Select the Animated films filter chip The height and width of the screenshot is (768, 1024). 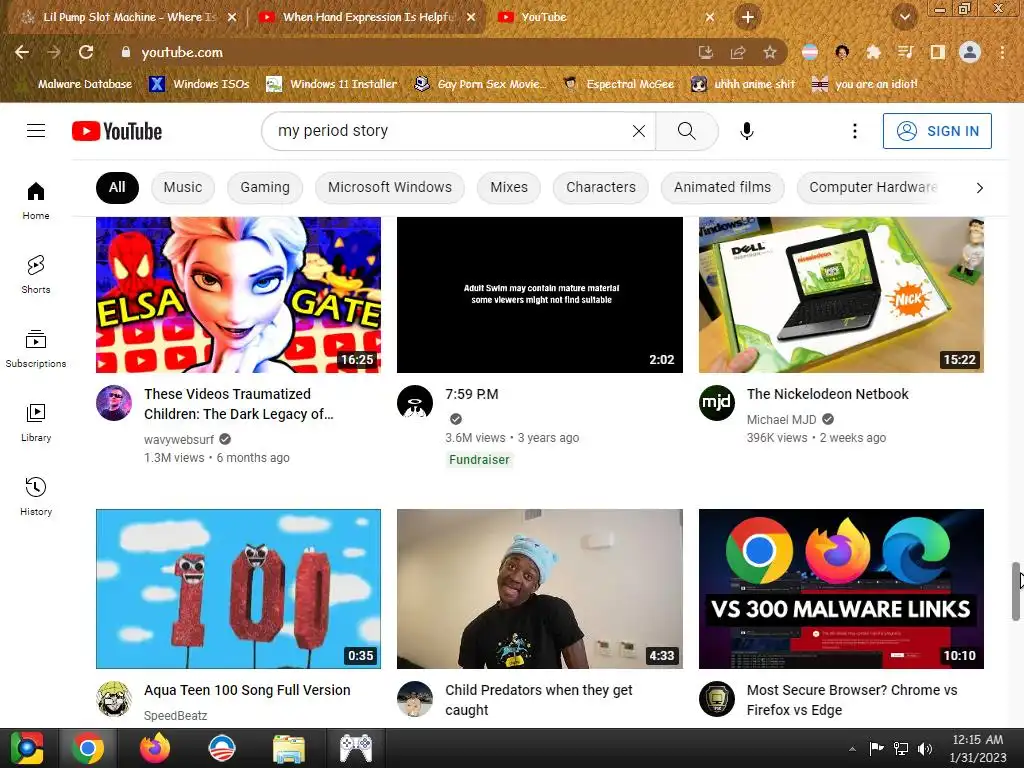[722, 187]
